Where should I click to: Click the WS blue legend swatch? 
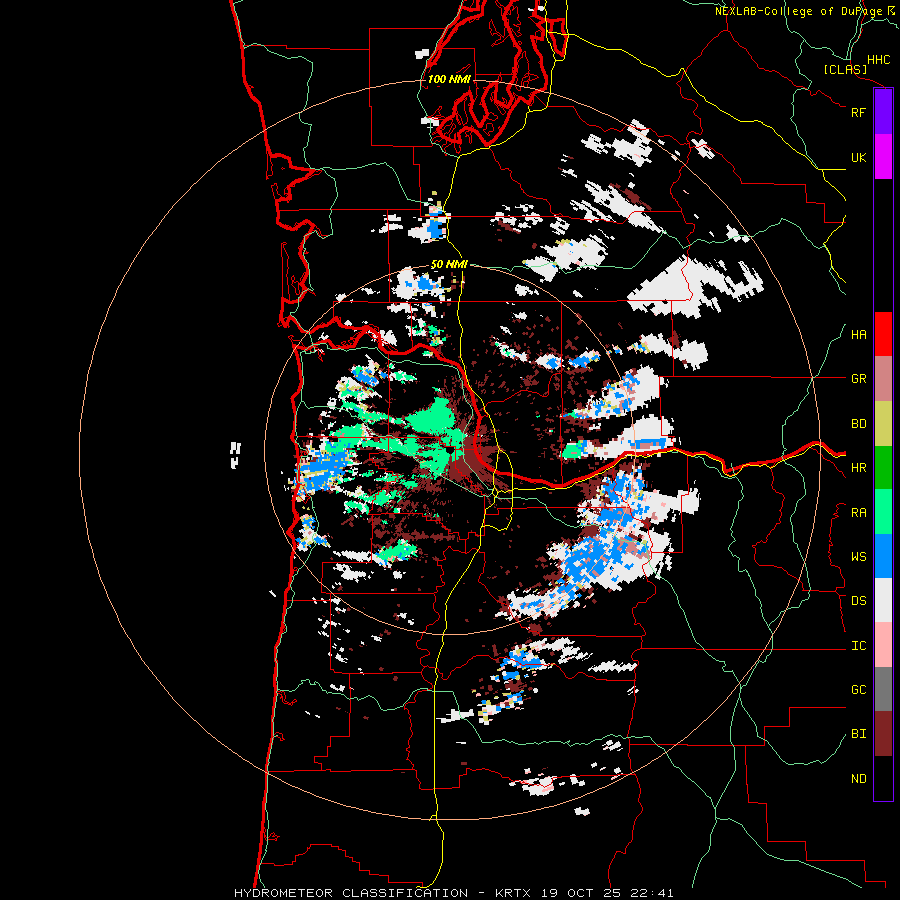coord(883,556)
